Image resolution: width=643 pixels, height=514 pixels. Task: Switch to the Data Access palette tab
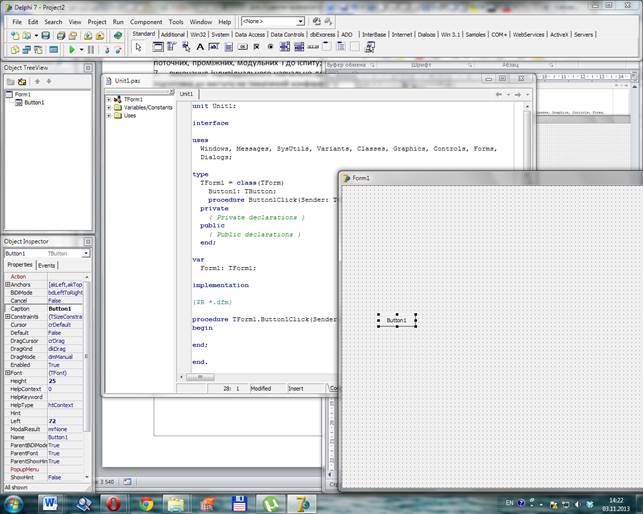[250, 34]
